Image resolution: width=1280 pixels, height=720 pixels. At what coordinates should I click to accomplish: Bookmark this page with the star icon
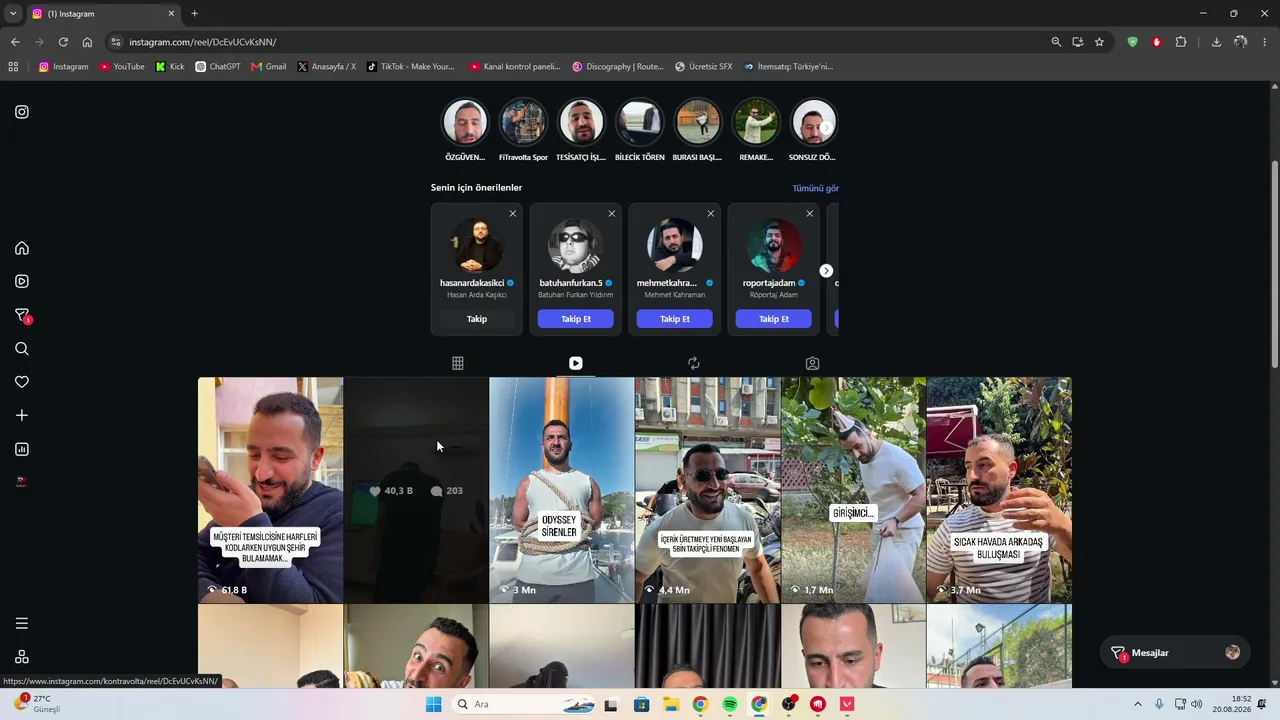pos(1099,42)
